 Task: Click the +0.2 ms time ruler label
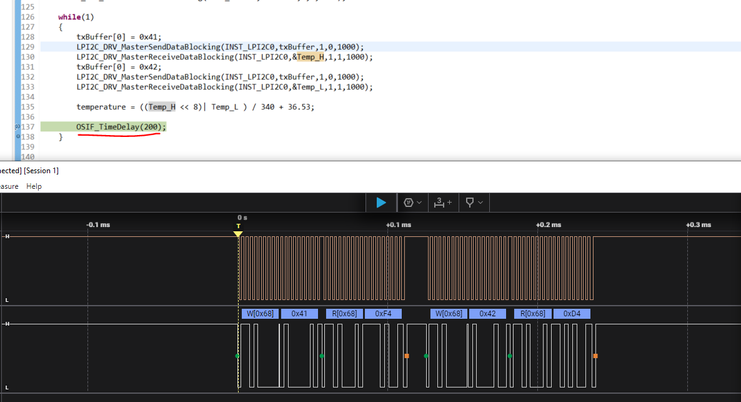point(549,225)
